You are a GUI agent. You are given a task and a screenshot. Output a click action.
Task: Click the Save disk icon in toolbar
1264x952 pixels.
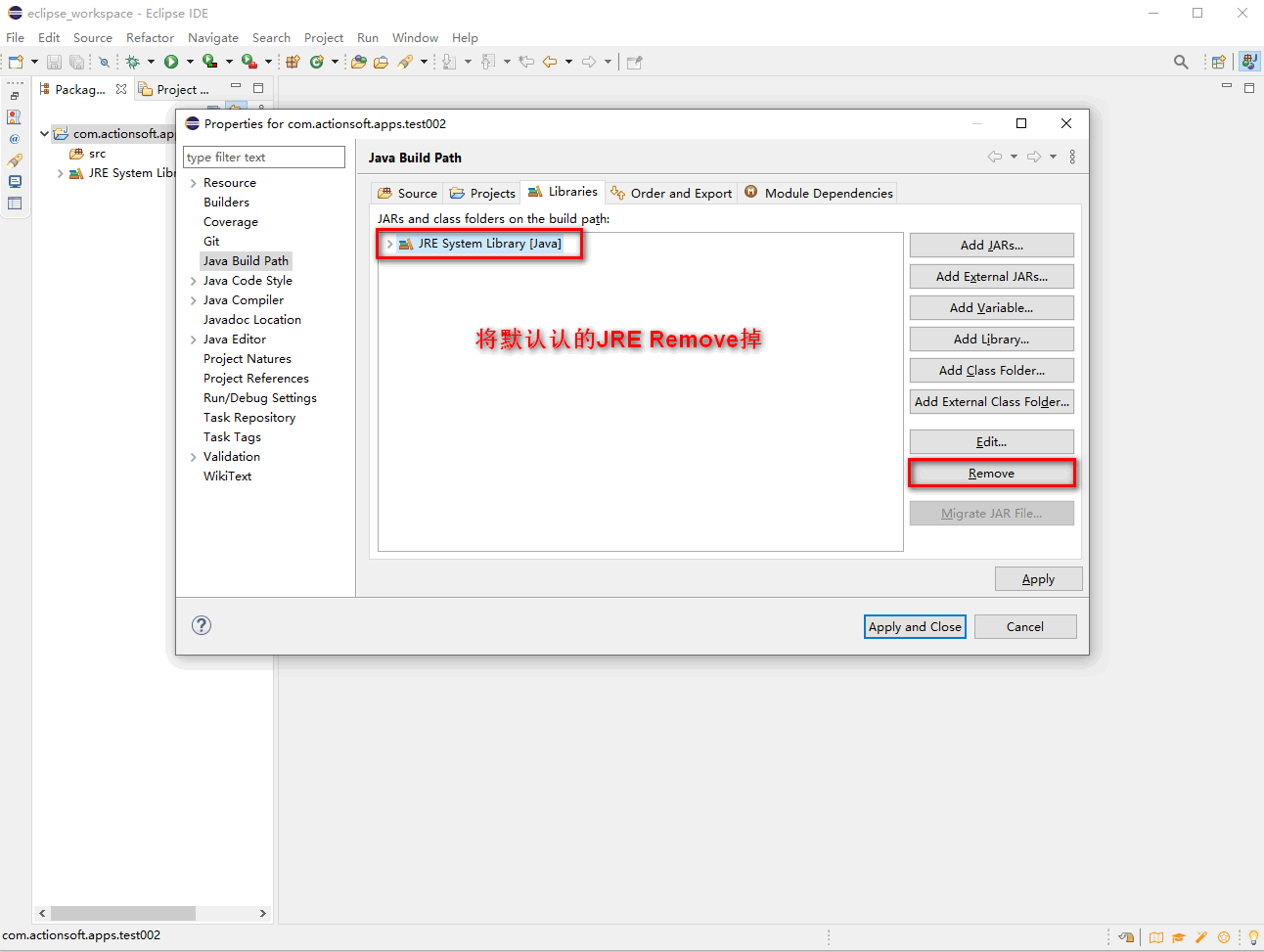click(54, 62)
